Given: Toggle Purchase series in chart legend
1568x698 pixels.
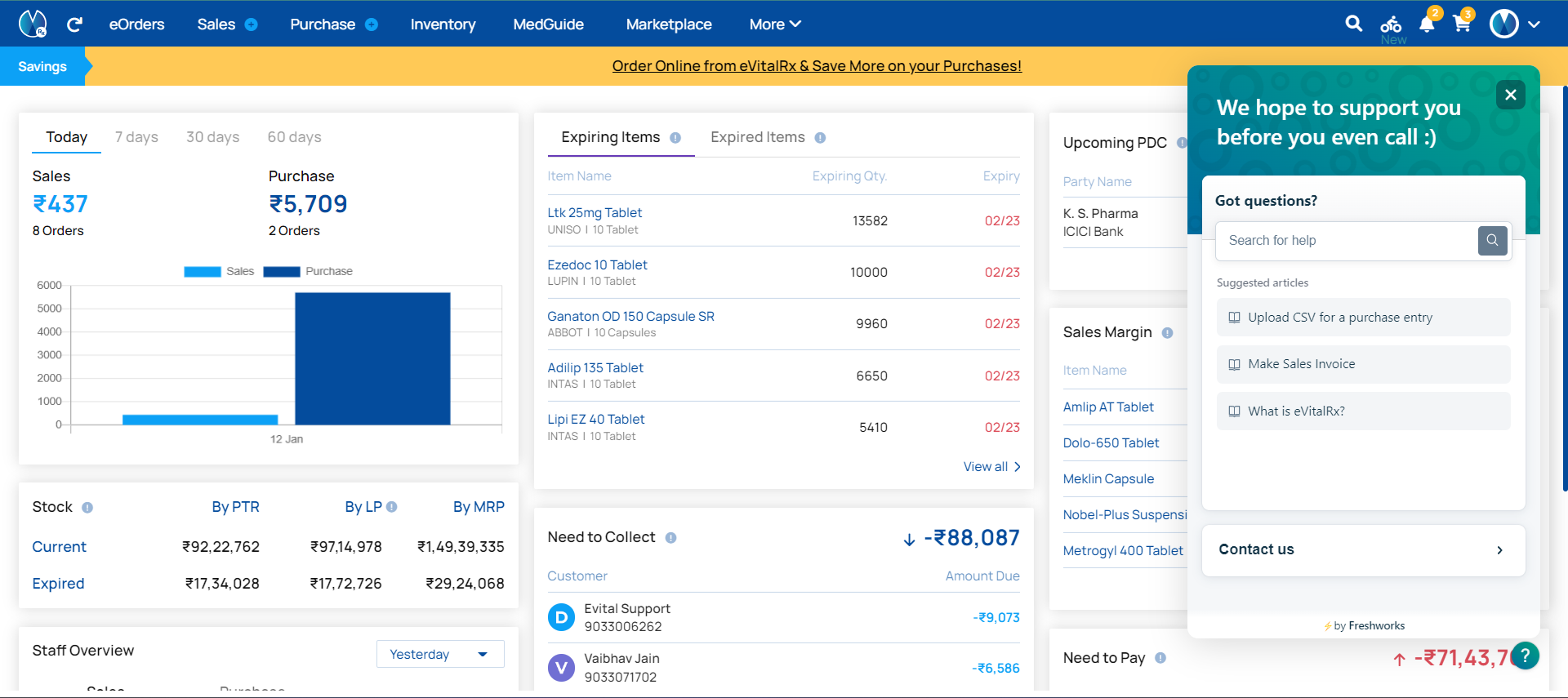Looking at the screenshot, I should (x=308, y=271).
